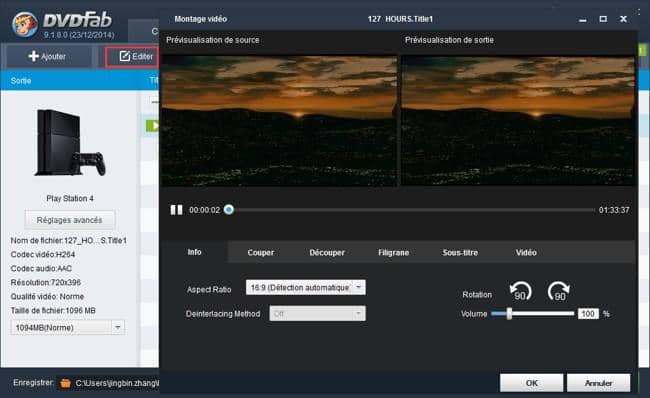Click the Codec vidéo:H264 text

pos(43,254)
